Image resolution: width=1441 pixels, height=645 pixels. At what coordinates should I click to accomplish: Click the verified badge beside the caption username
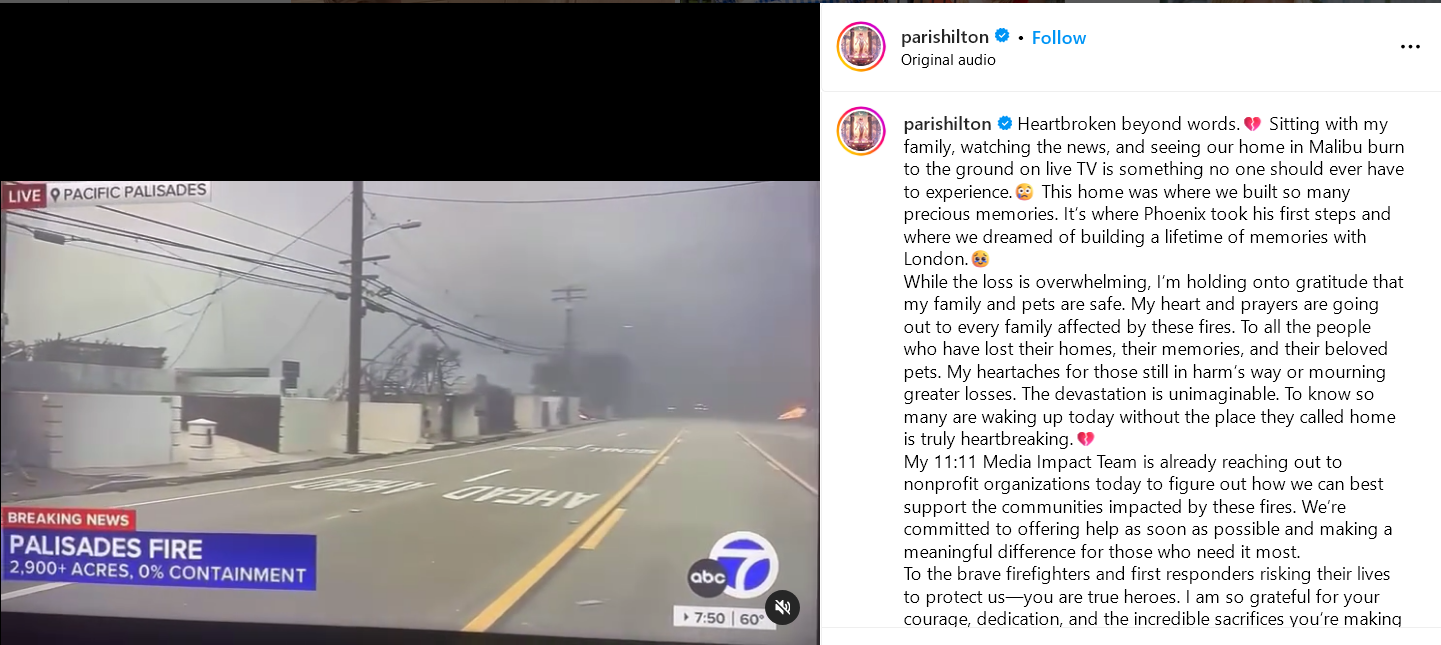tap(1005, 123)
